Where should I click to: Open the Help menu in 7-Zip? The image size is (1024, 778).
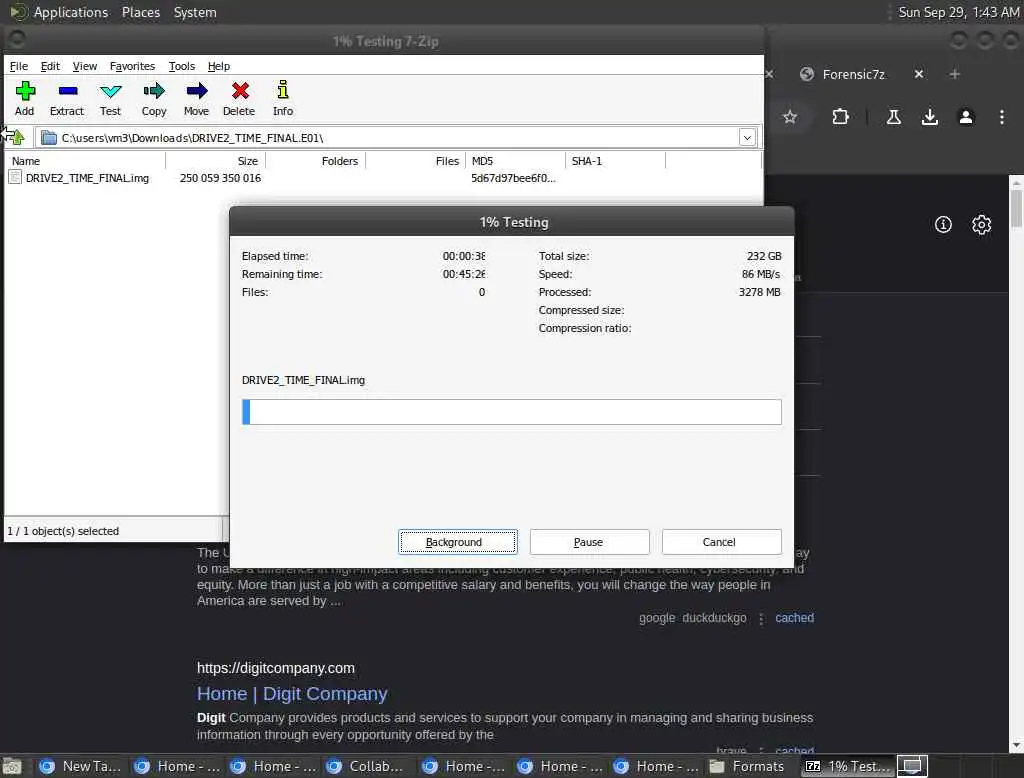click(219, 66)
